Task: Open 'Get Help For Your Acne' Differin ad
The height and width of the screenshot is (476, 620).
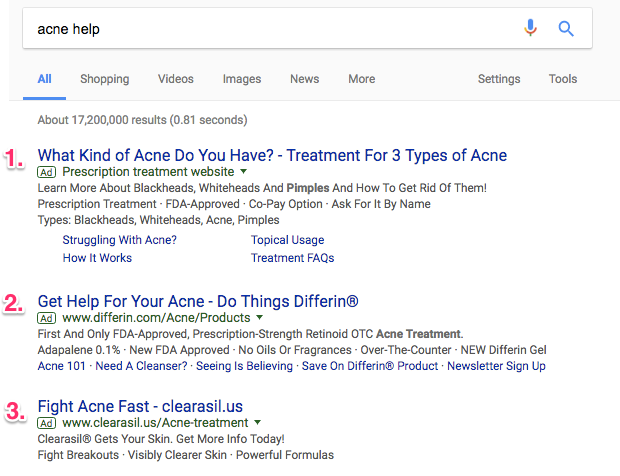Action: (x=198, y=301)
